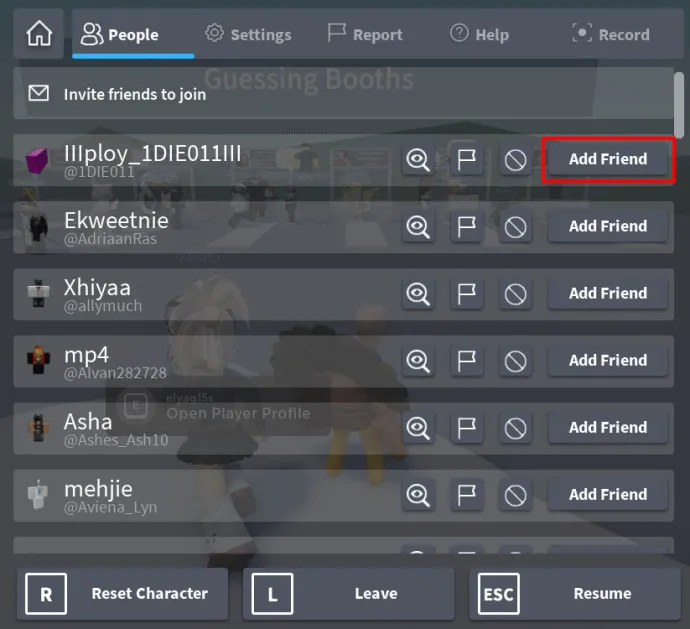
Task: Block player IIIploy_1DIE011III
Action: [x=515, y=159]
